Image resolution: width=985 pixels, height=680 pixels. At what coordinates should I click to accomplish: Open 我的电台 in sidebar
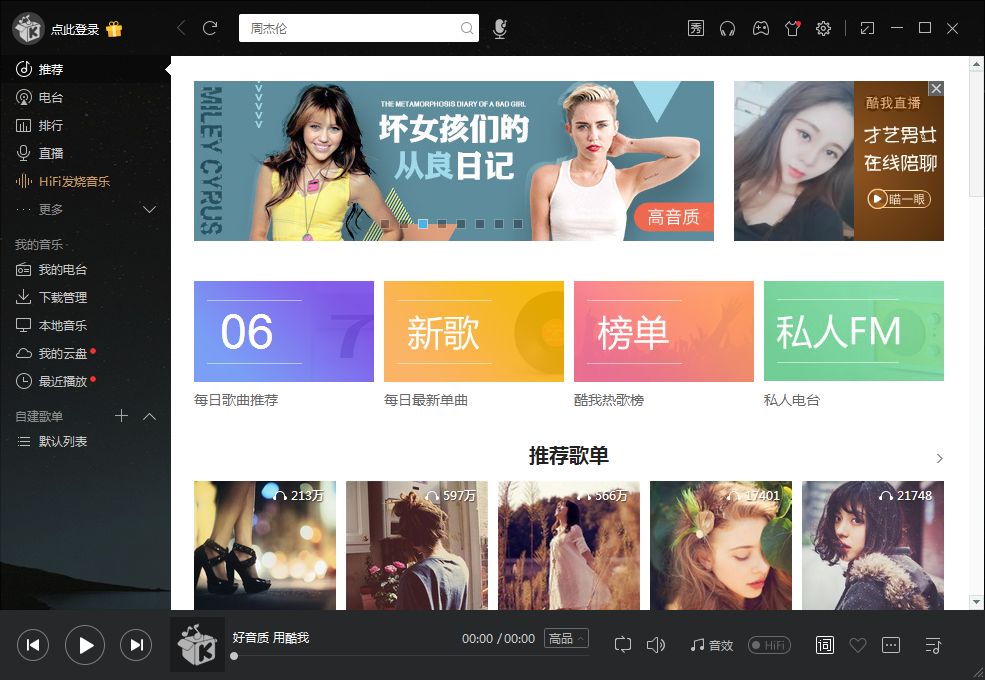pos(85,270)
